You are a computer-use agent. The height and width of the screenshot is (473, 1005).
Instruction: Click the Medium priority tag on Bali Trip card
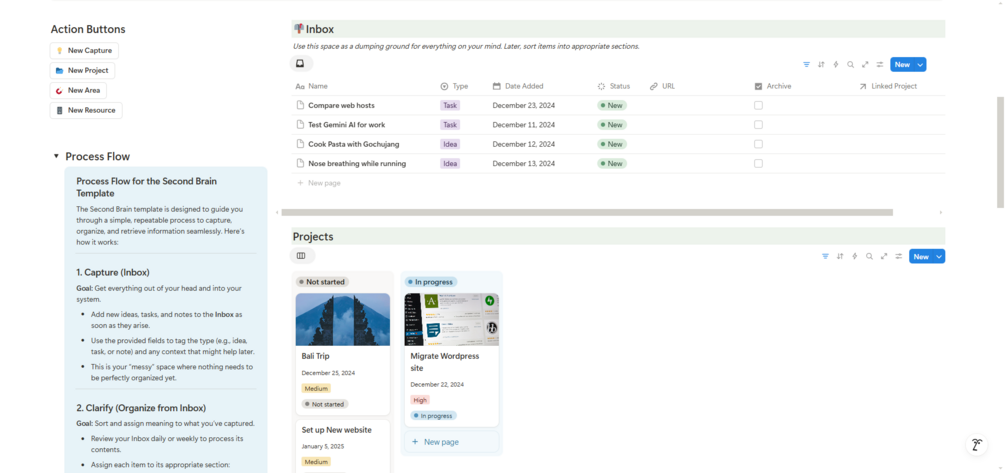pos(316,388)
